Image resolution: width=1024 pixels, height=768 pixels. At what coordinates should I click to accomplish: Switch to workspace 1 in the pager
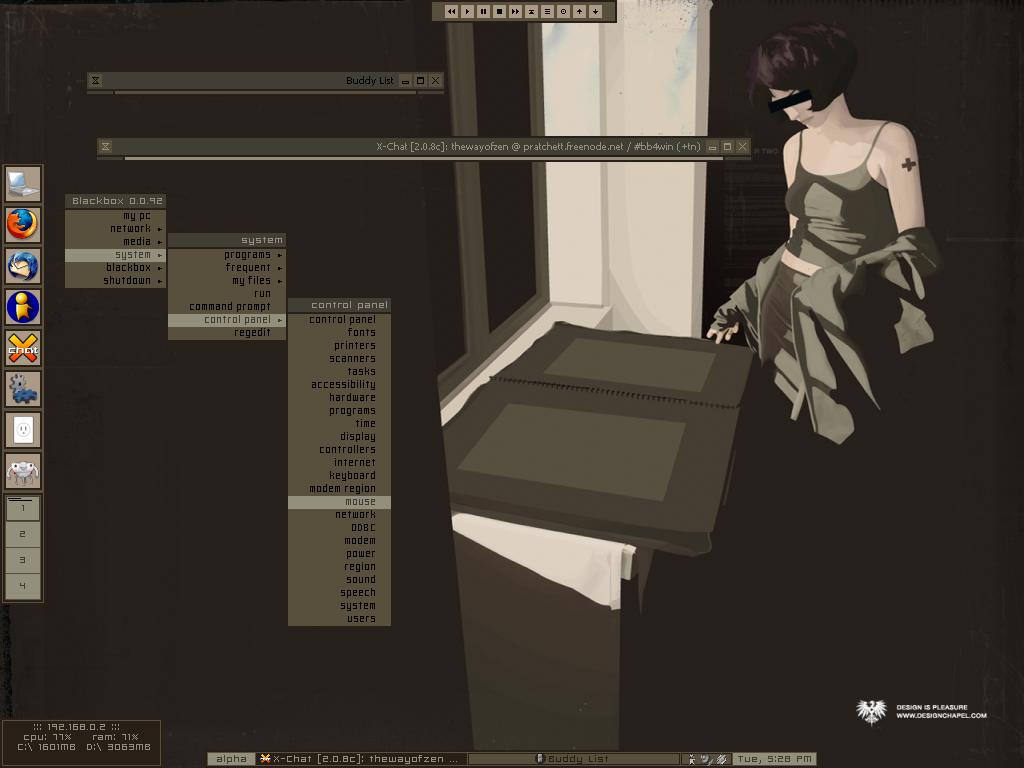[x=23, y=508]
